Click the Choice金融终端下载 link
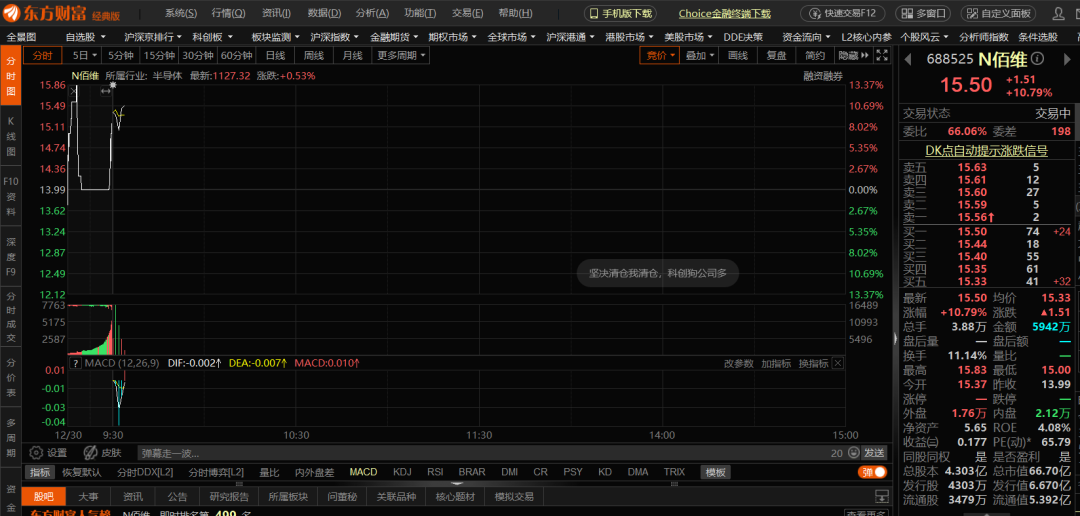The height and width of the screenshot is (516, 1080). (x=725, y=13)
